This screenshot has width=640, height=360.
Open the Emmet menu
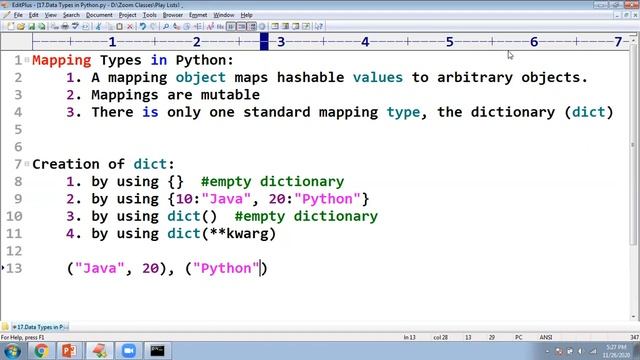[x=198, y=15]
